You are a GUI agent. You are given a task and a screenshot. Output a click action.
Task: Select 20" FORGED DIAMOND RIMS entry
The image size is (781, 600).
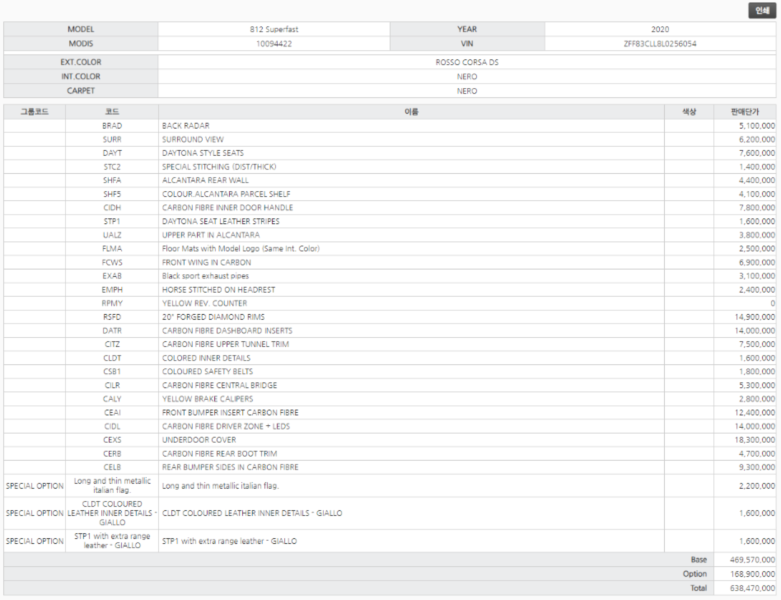[213, 317]
